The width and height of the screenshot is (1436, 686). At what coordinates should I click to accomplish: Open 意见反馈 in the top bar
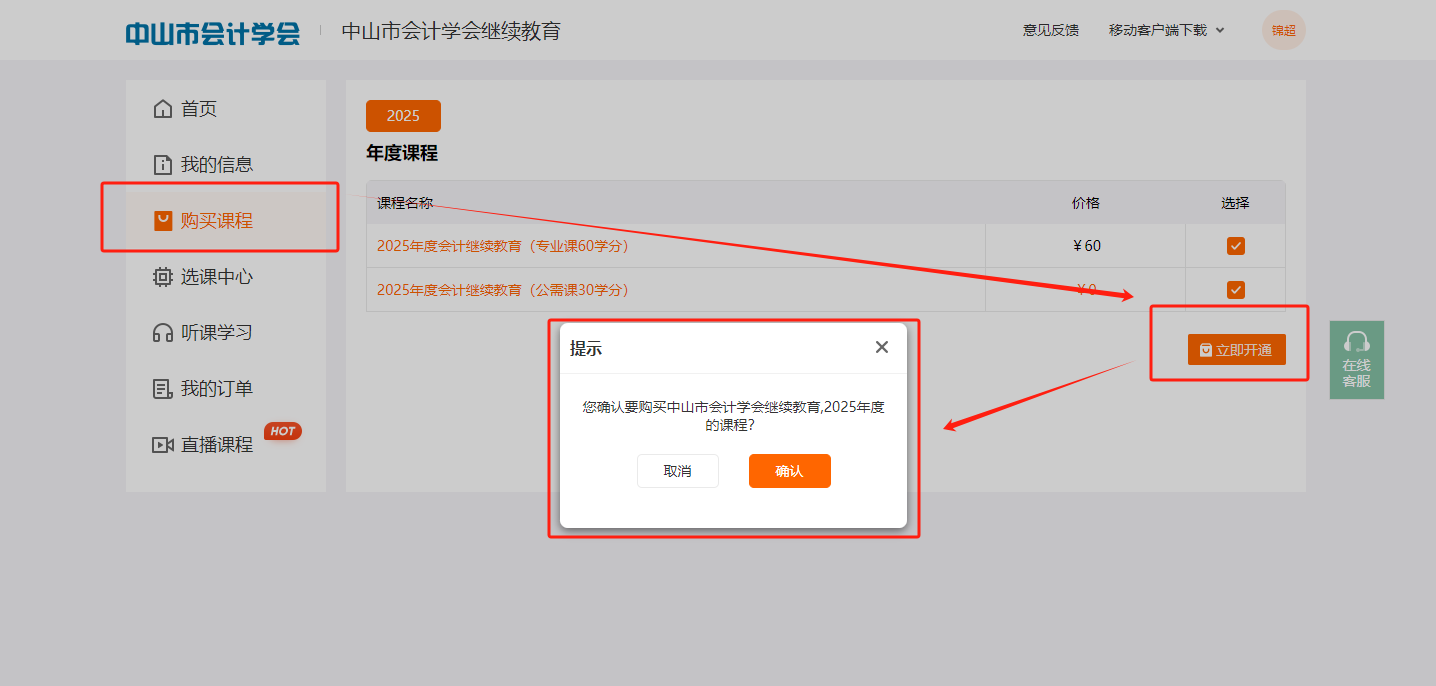(x=1050, y=30)
